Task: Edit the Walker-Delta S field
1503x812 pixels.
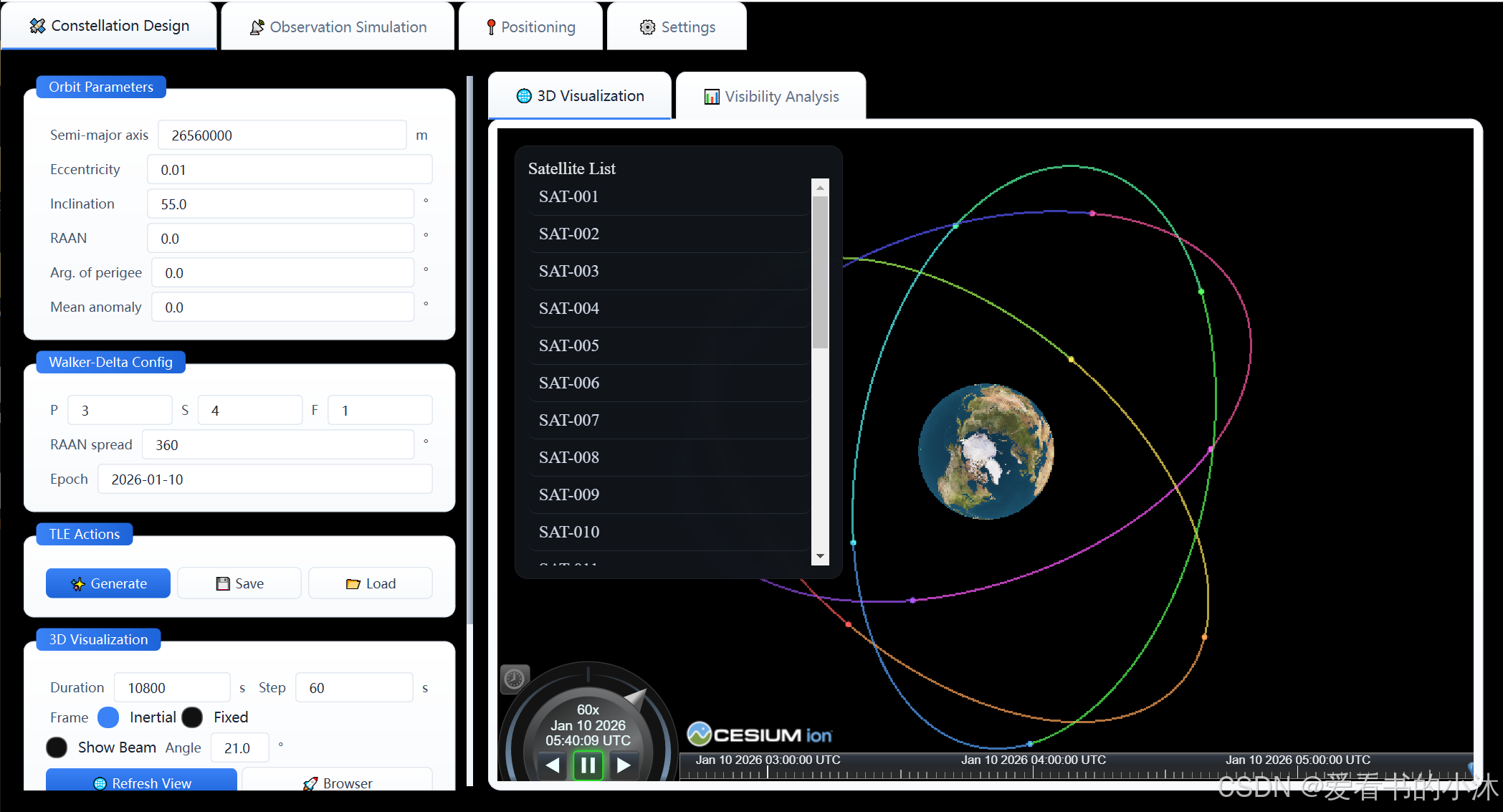Action: [x=250, y=411]
